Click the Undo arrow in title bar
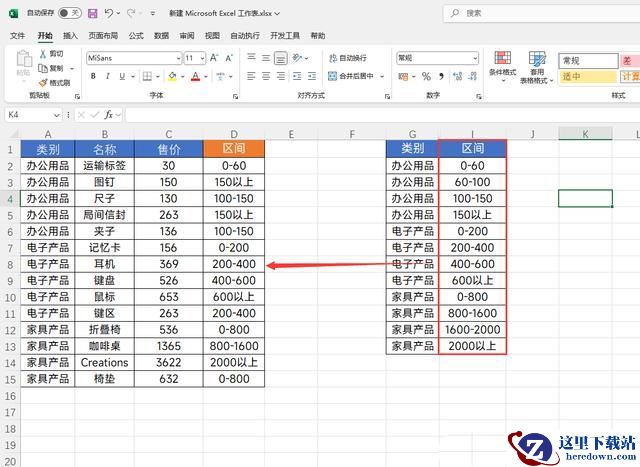The height and width of the screenshot is (467, 640). (109, 13)
